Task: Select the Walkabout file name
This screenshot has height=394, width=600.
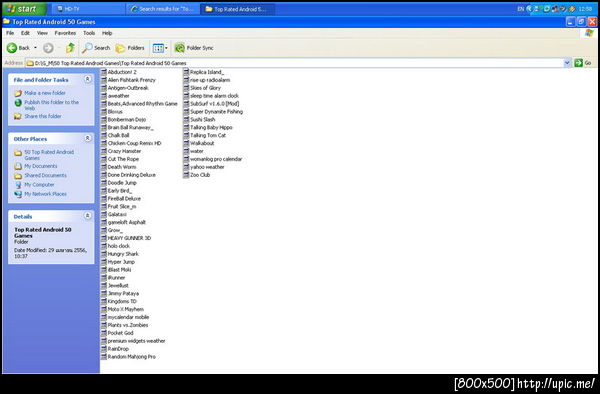Action: (x=202, y=143)
